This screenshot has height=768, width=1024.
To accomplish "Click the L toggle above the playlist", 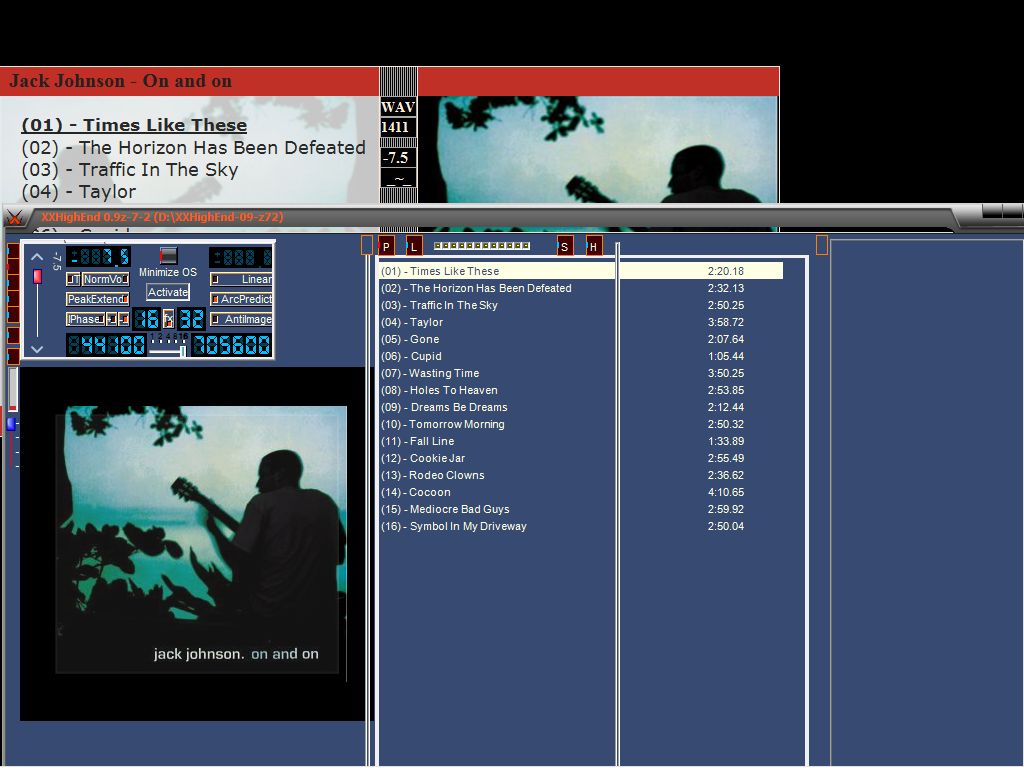I will tap(414, 246).
